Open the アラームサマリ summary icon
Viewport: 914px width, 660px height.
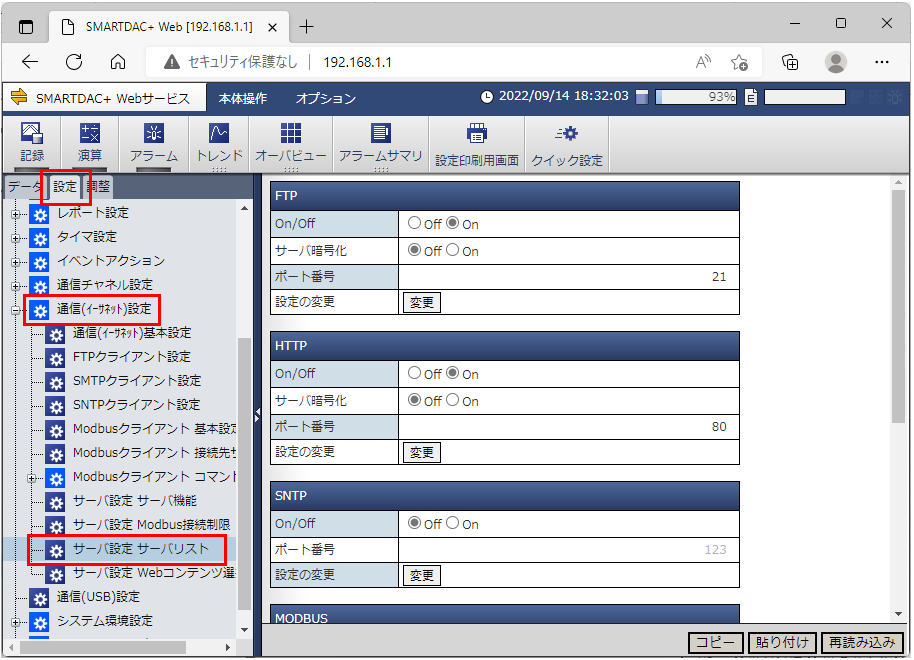380,143
